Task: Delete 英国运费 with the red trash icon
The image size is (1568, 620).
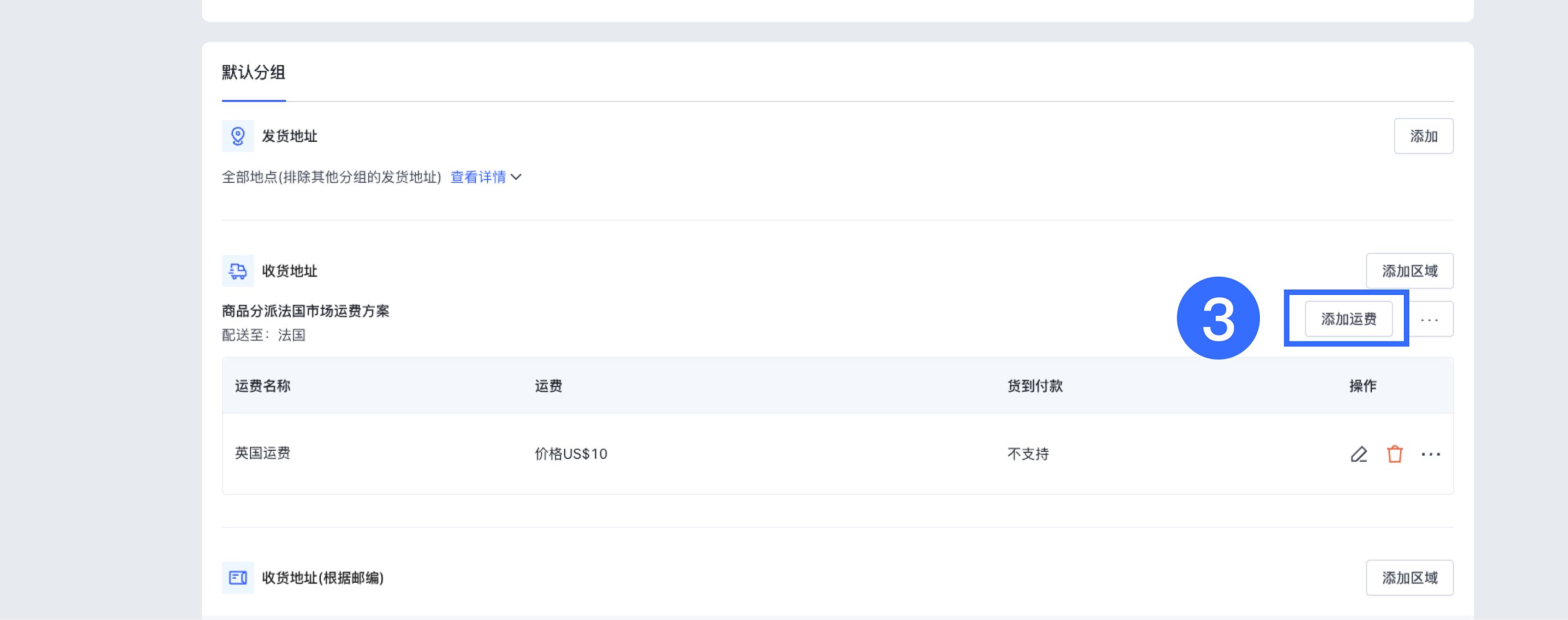Action: (1395, 454)
